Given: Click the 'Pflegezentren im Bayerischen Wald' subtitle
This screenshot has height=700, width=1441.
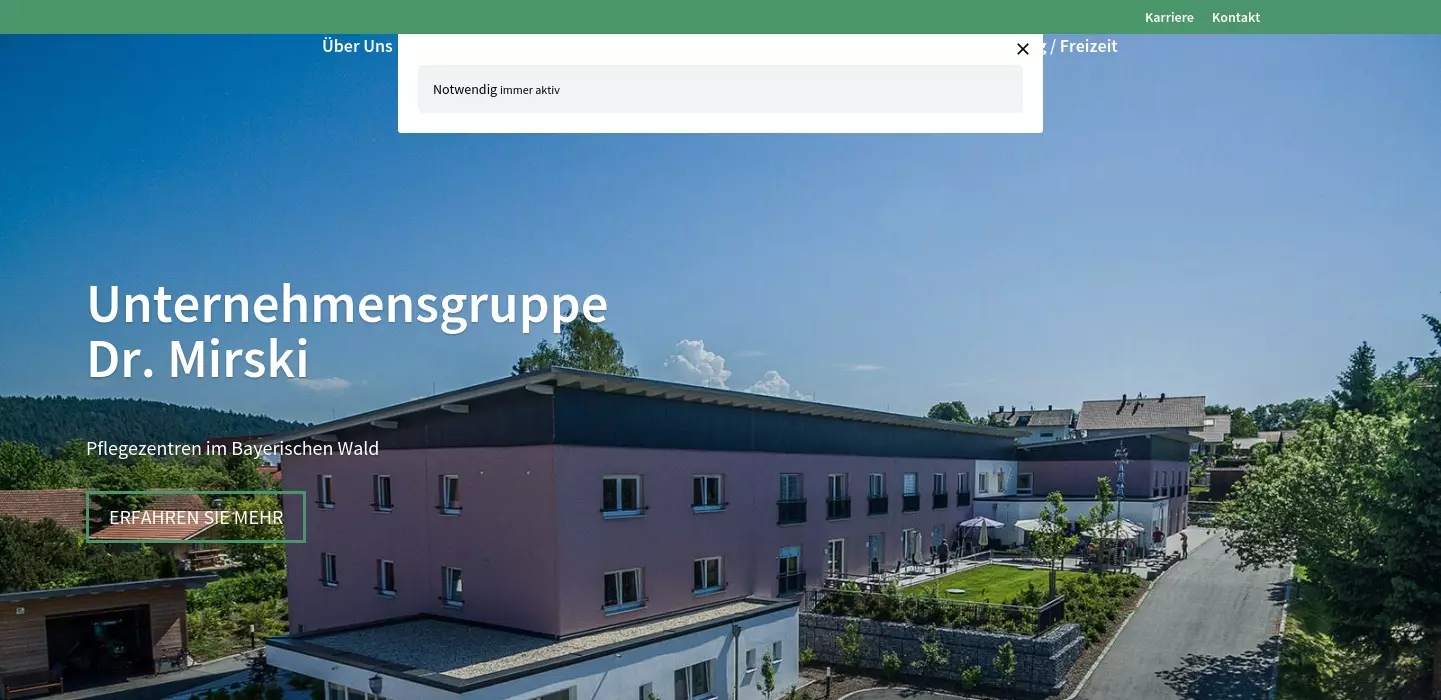Looking at the screenshot, I should pos(233,448).
